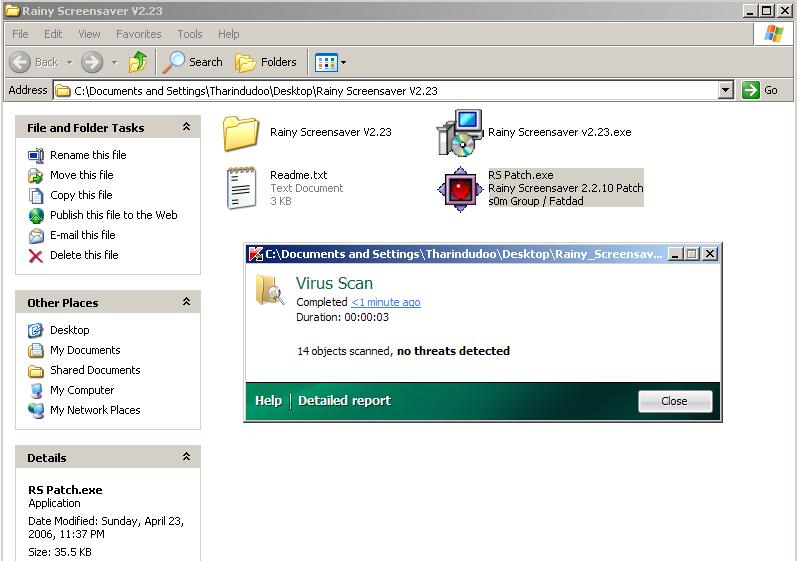
Task: Open the My Documents link
Action: point(85,350)
